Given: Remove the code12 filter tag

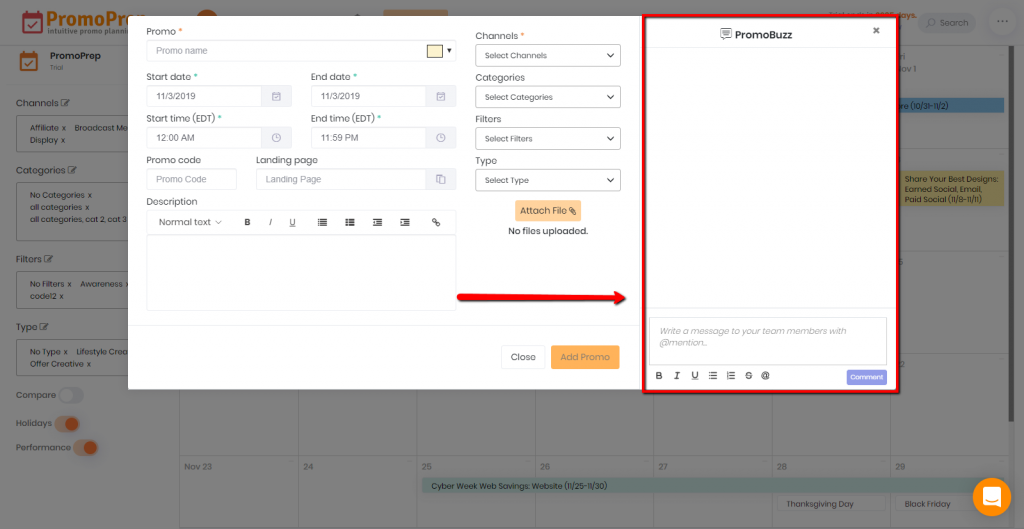Looking at the screenshot, I should click(61, 296).
